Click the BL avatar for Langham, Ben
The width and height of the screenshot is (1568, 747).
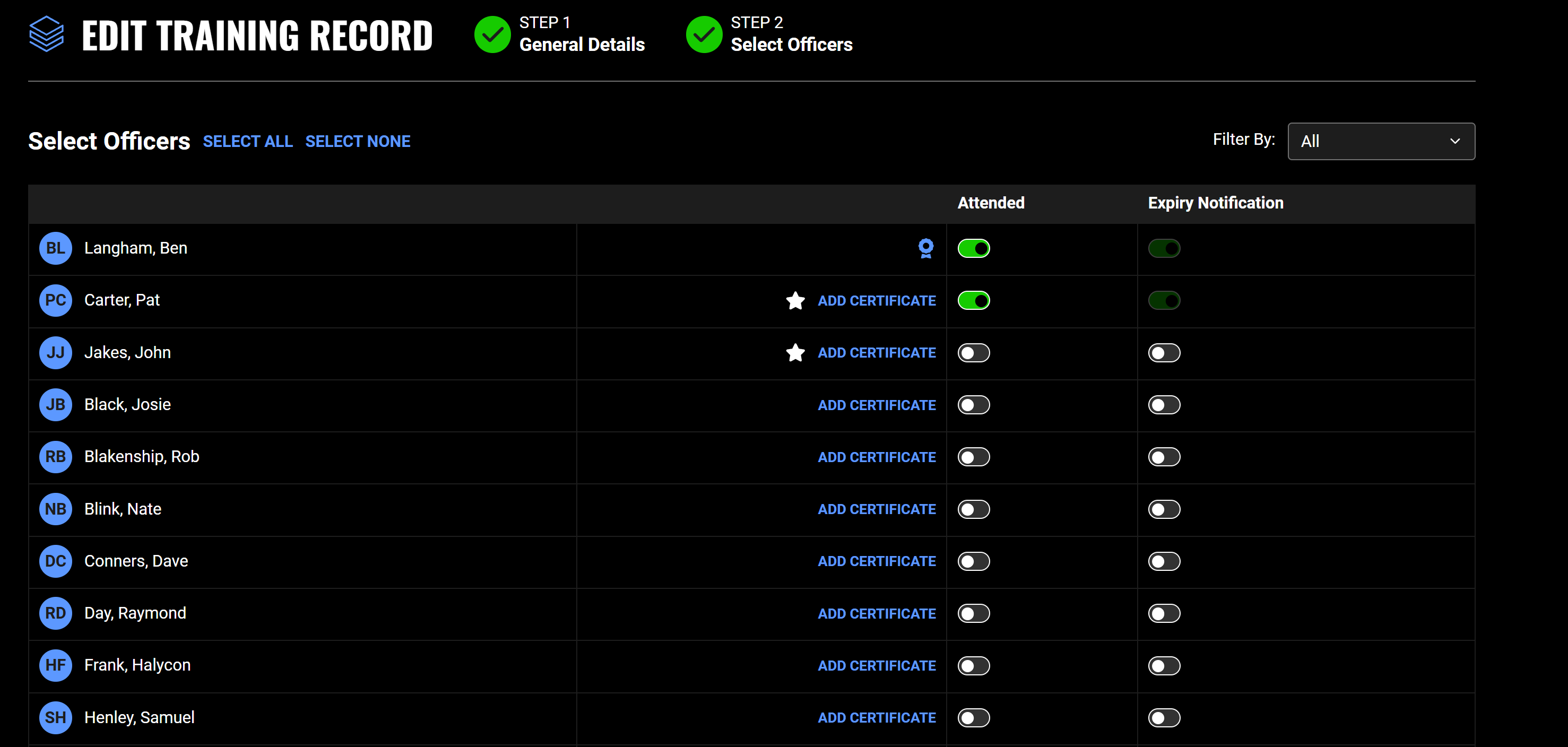pos(55,248)
